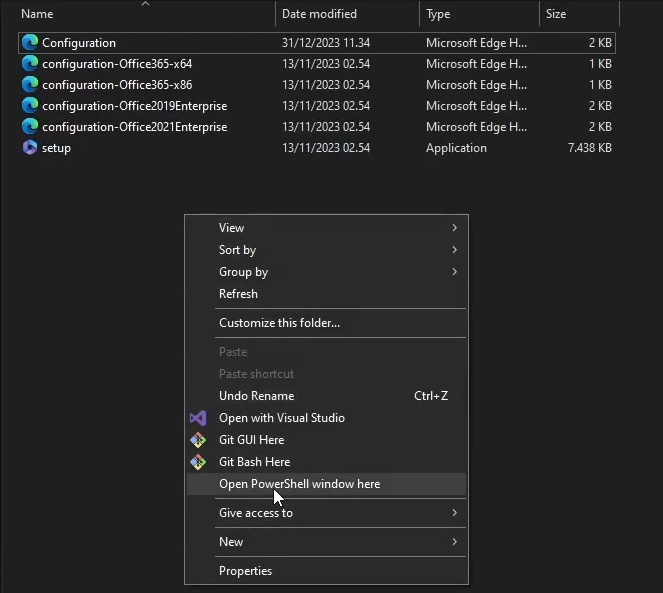
Task: Sort files by the Name column header
Action: click(x=37, y=14)
